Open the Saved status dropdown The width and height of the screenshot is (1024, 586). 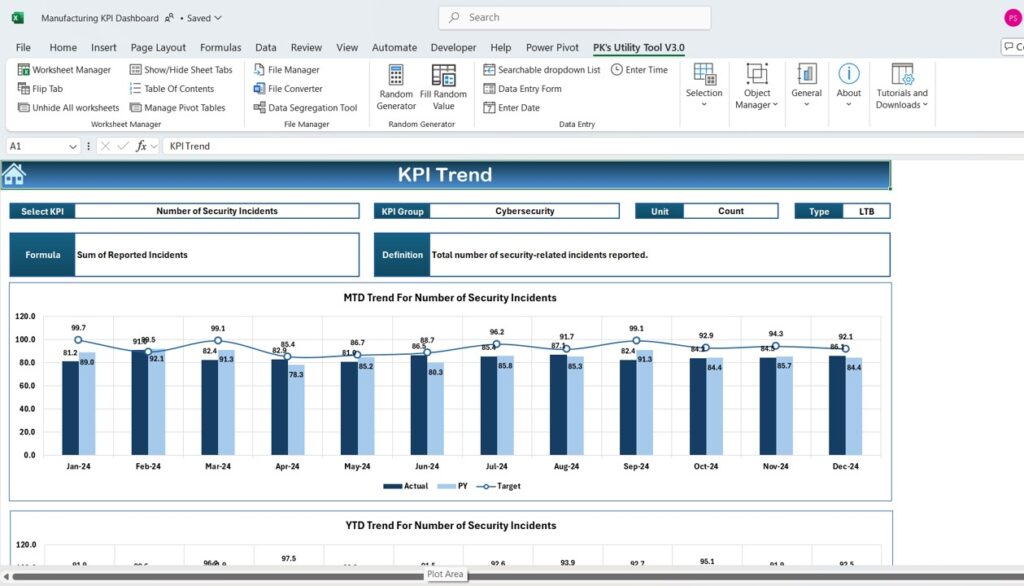point(204,18)
